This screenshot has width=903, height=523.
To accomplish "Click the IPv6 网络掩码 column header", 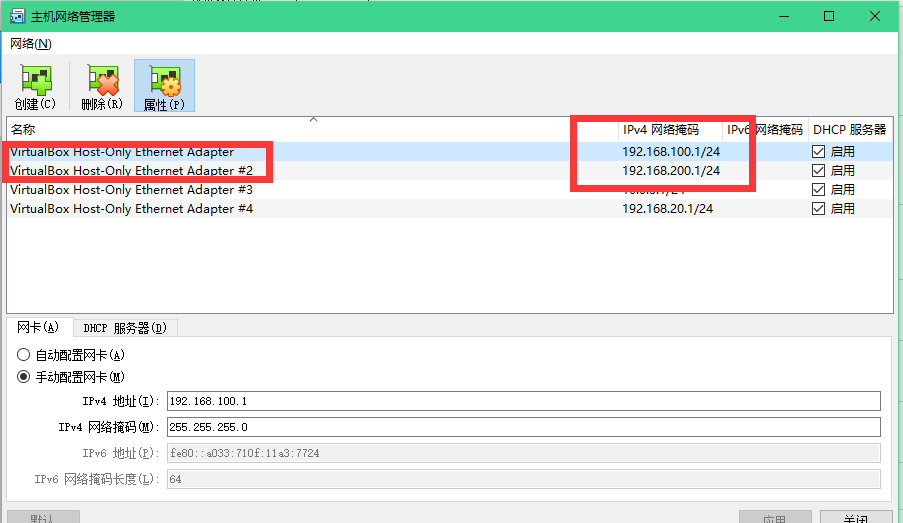I will 765,130.
